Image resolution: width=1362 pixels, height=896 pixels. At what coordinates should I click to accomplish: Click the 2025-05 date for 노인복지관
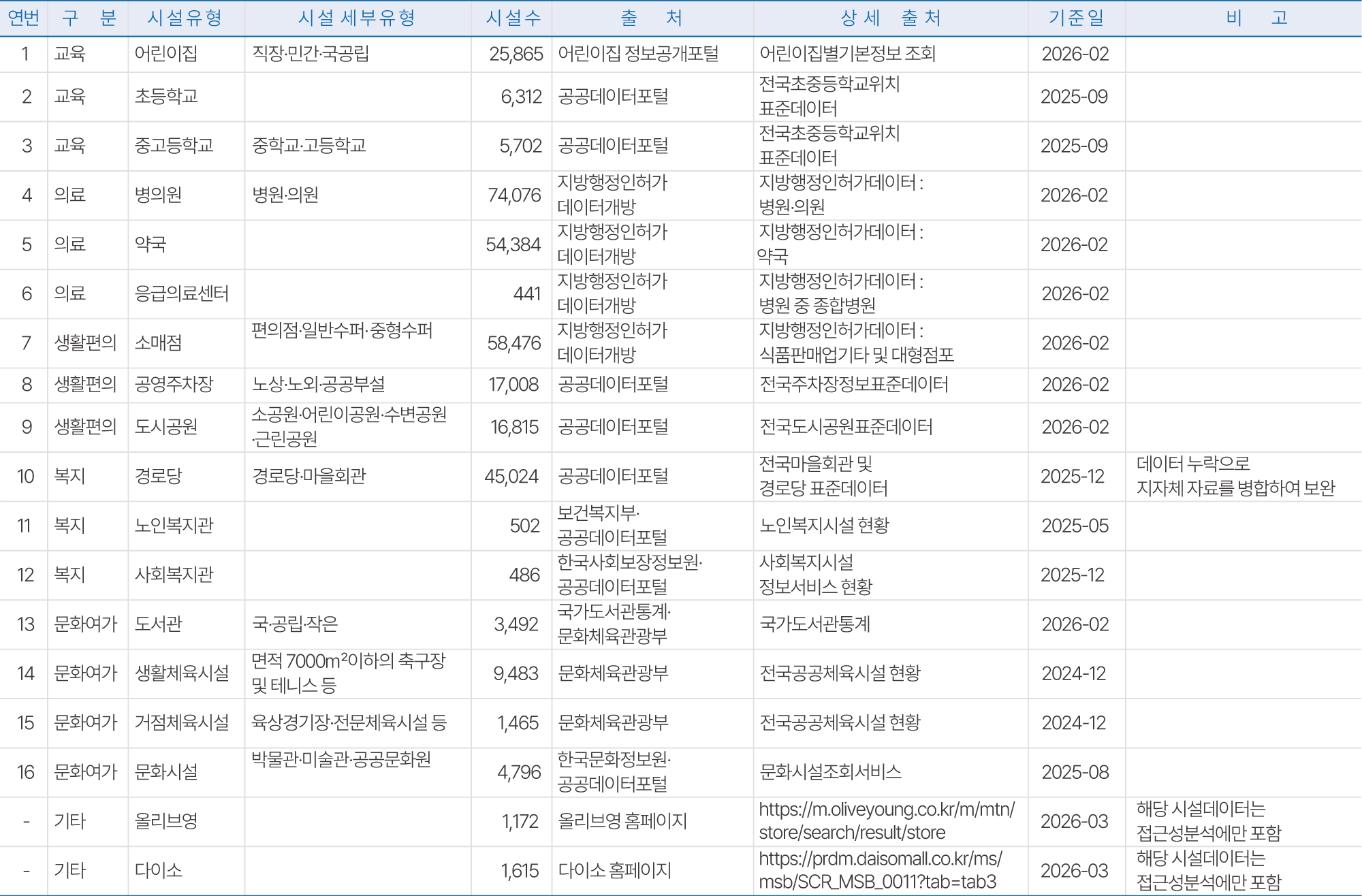(1075, 526)
